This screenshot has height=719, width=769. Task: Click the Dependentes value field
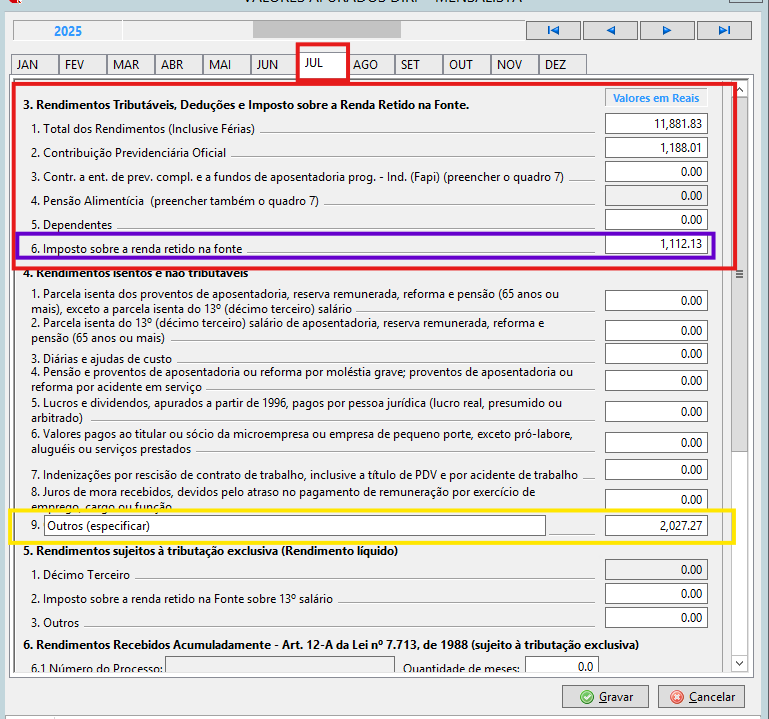coord(656,220)
